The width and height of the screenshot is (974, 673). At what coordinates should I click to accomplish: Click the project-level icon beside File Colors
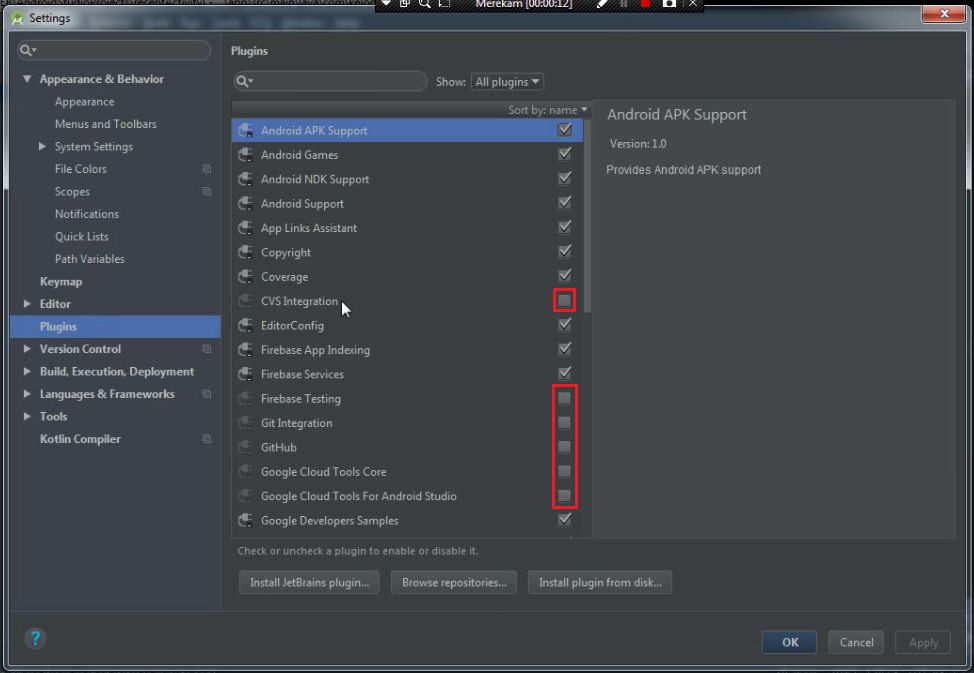[x=207, y=169]
